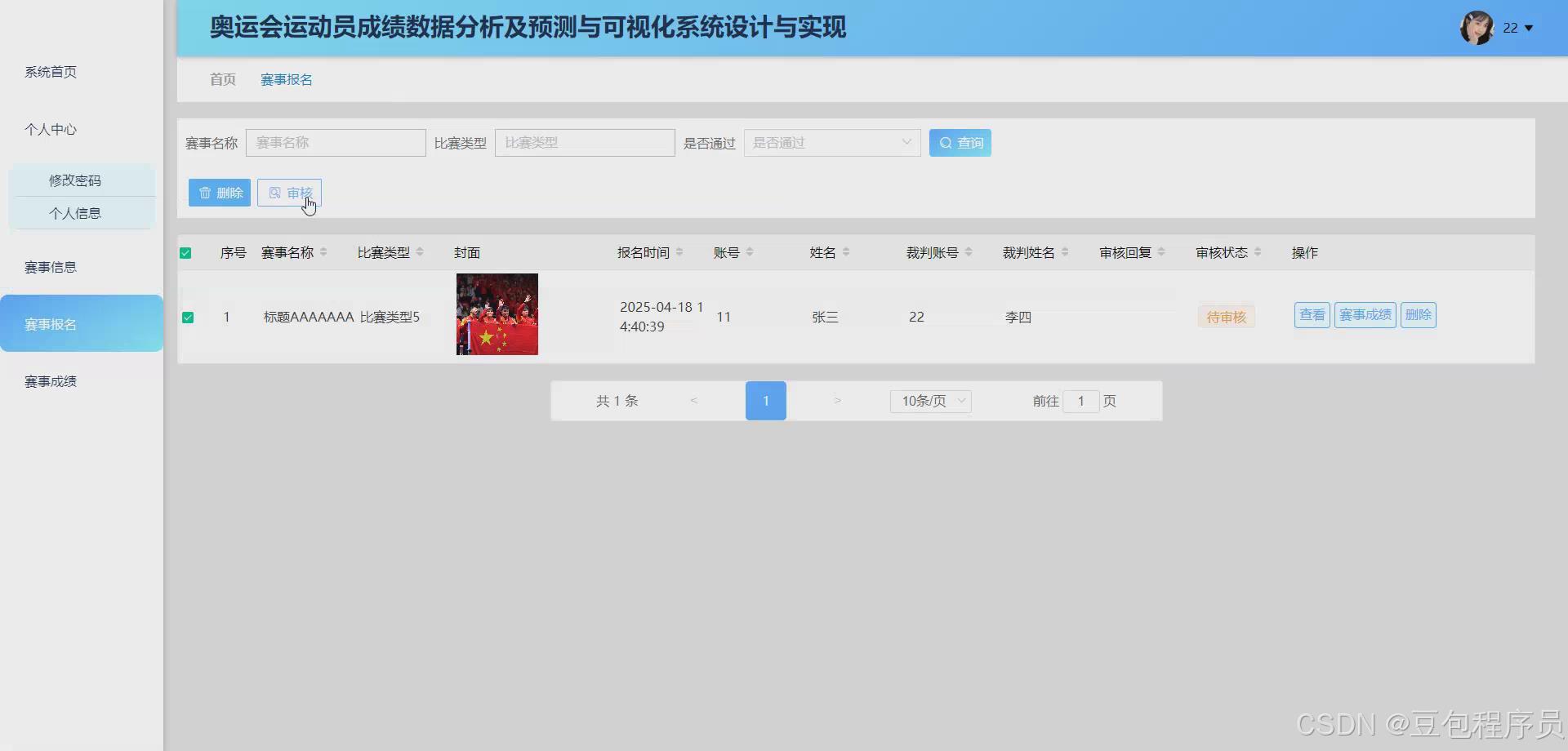This screenshot has width=1568, height=751.
Task: Open 赛事成绩 in the left sidebar
Action: point(49,380)
